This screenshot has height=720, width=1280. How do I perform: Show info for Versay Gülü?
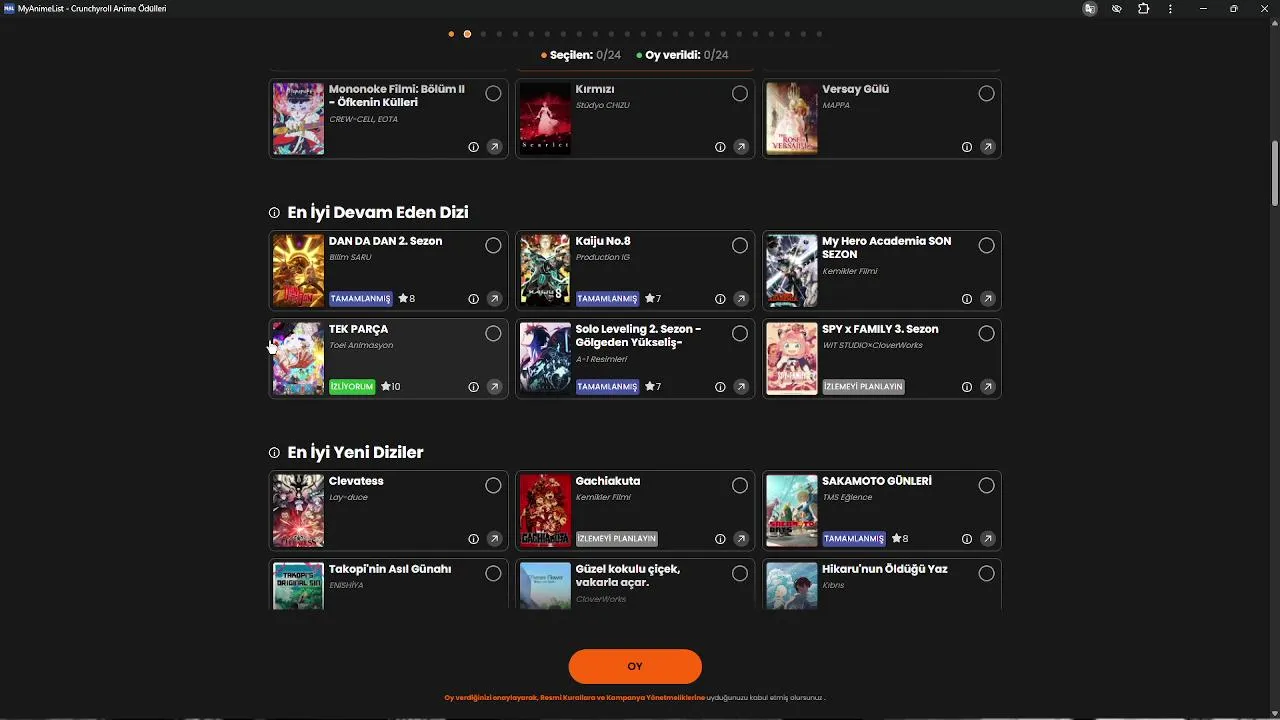tap(967, 147)
